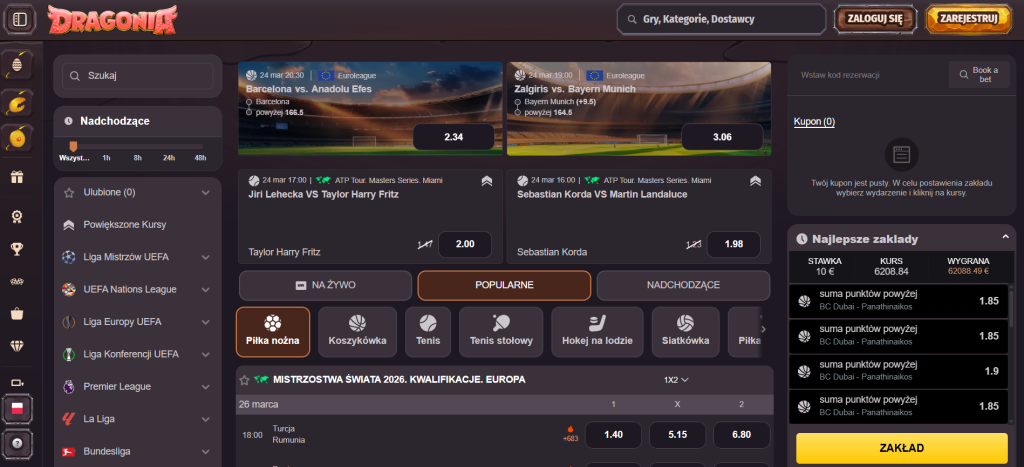
Task: Open the shopping bag shop icon
Action: pyautogui.click(x=18, y=314)
